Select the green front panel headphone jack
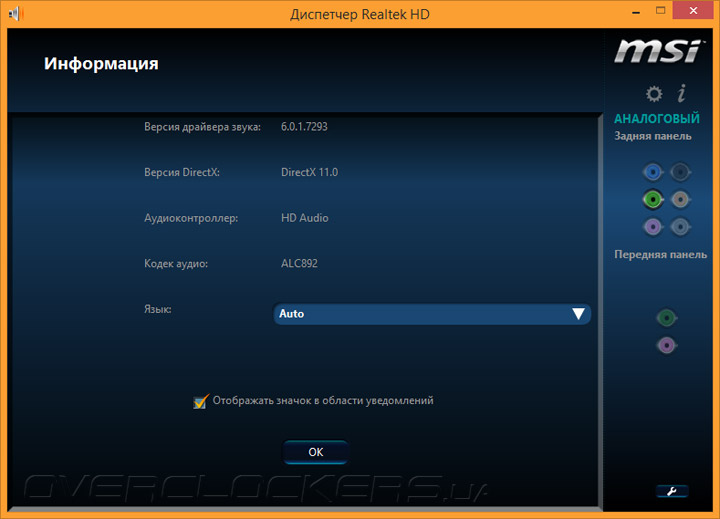Viewport: 720px width, 519px height. click(x=666, y=317)
